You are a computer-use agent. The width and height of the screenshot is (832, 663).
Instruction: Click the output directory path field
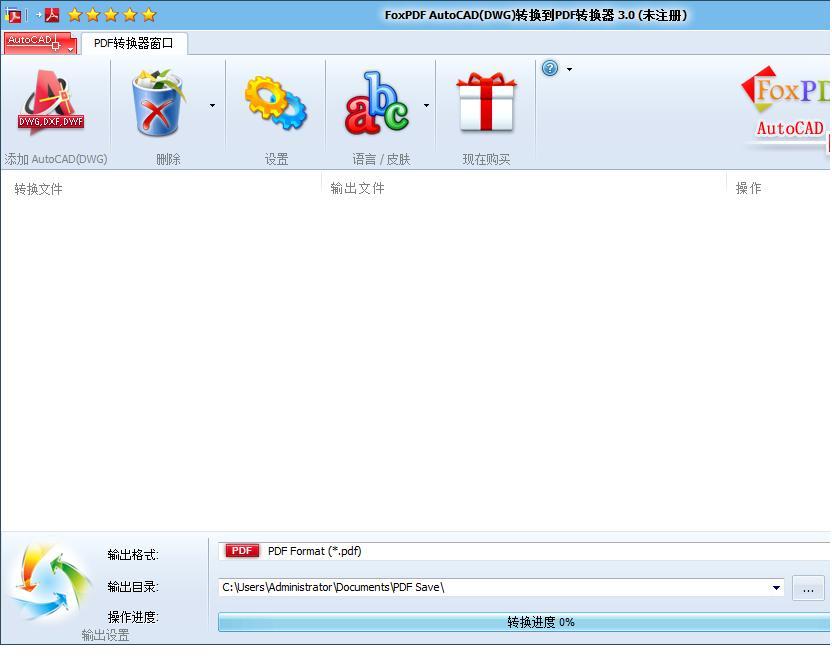(x=501, y=587)
